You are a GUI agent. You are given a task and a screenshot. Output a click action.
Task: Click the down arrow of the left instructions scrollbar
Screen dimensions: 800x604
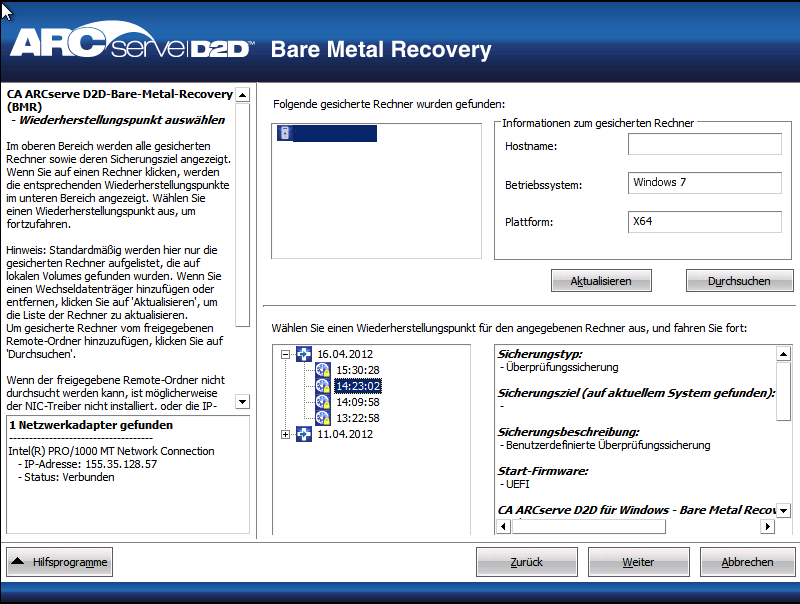click(242, 402)
